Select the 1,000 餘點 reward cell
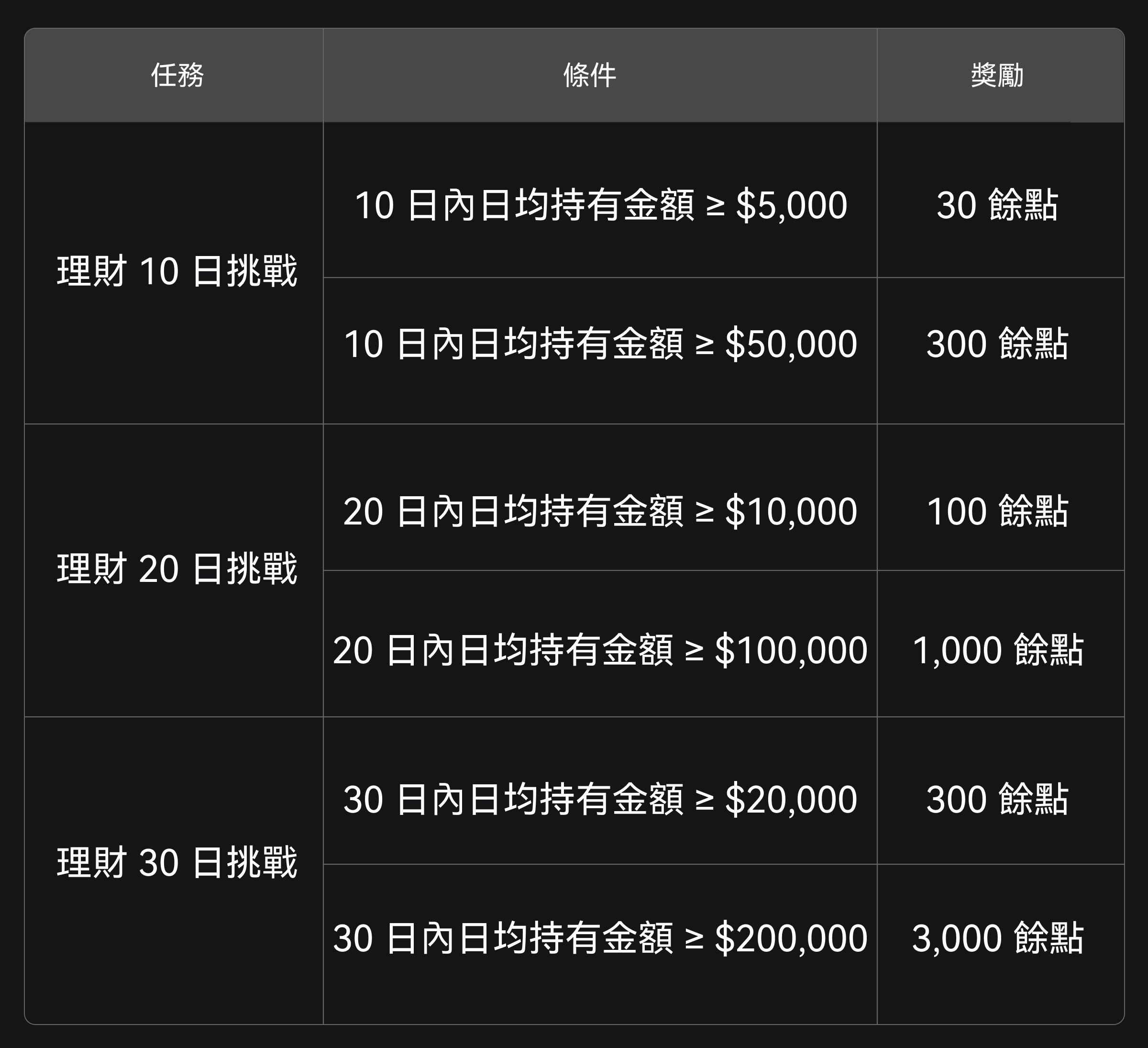This screenshot has height=1048, width=1148. point(997,650)
